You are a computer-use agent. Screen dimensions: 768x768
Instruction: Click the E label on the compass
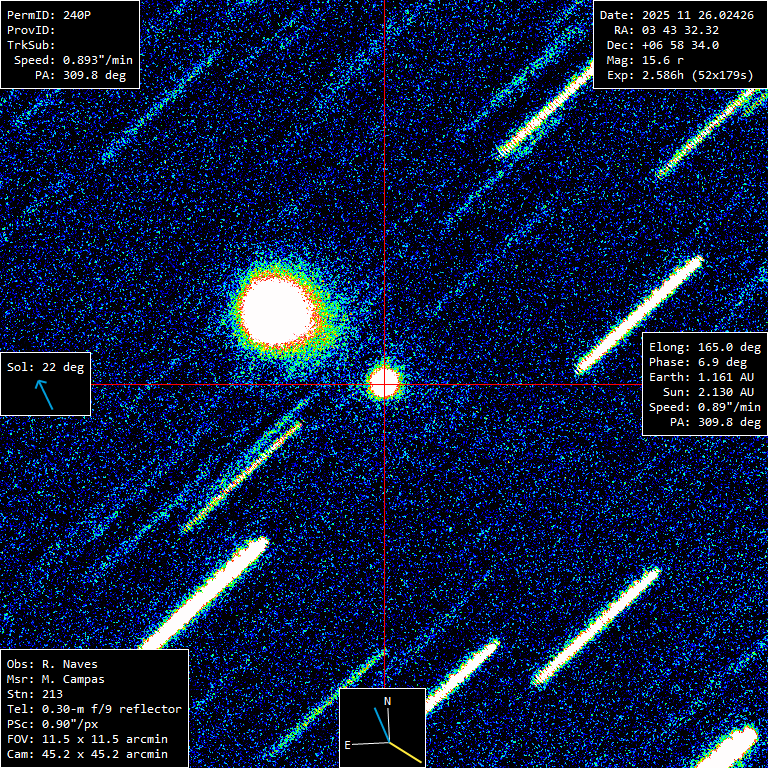pyautogui.click(x=348, y=745)
